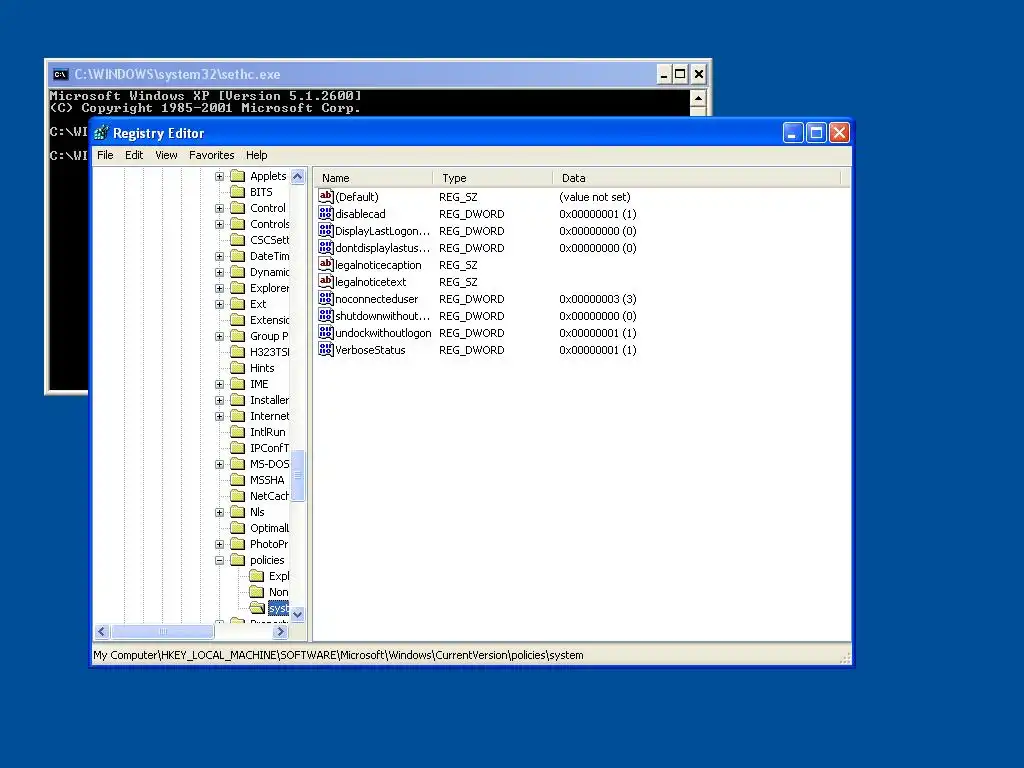Click scroll up arrow in command prompt window
This screenshot has height=768, width=1024.
(698, 99)
